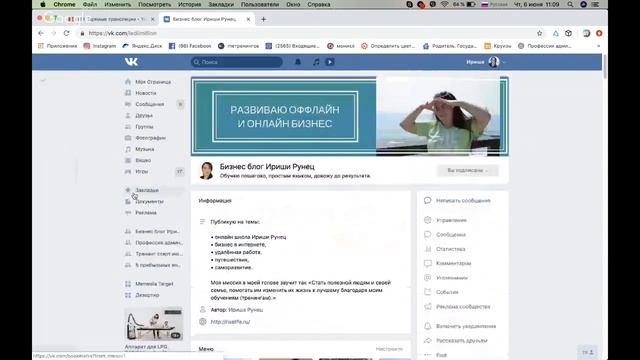Open the community website link

click(230, 322)
